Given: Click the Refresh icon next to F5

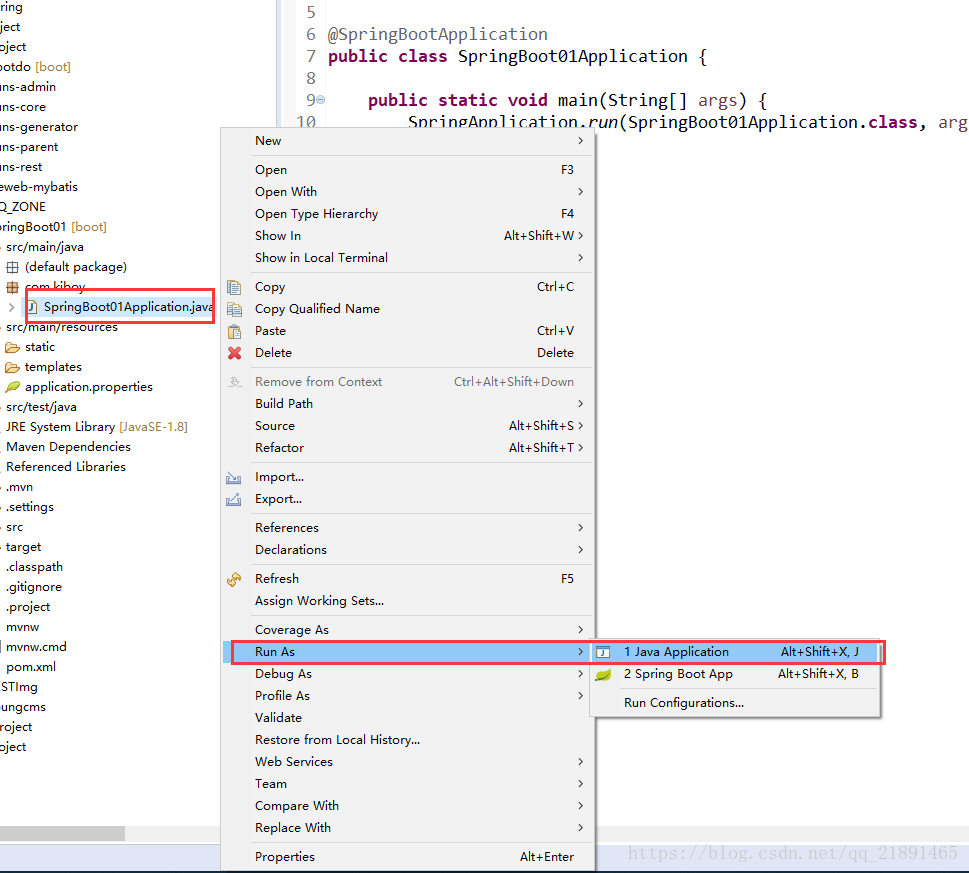Looking at the screenshot, I should point(234,578).
